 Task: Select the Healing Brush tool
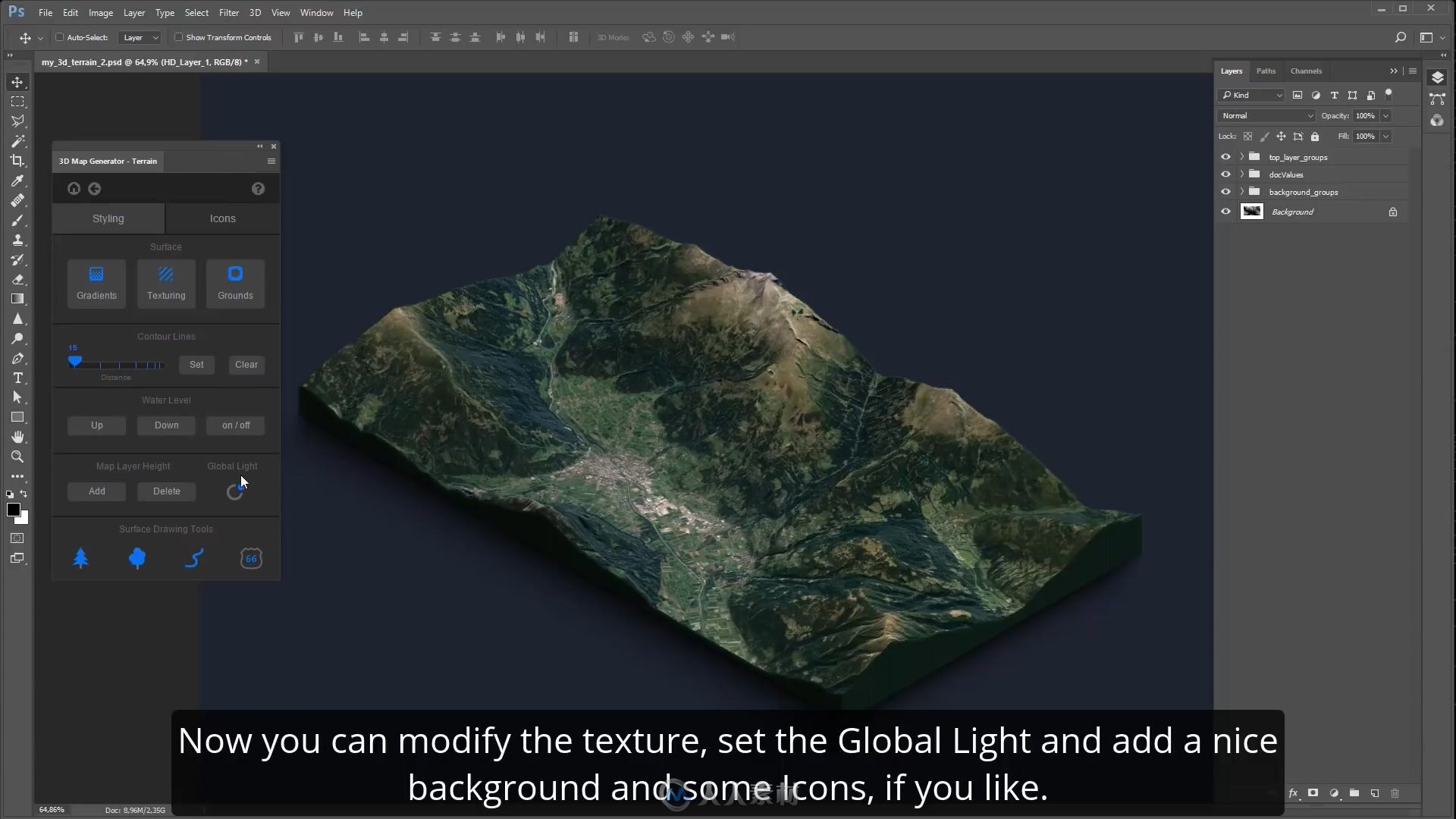click(x=17, y=200)
